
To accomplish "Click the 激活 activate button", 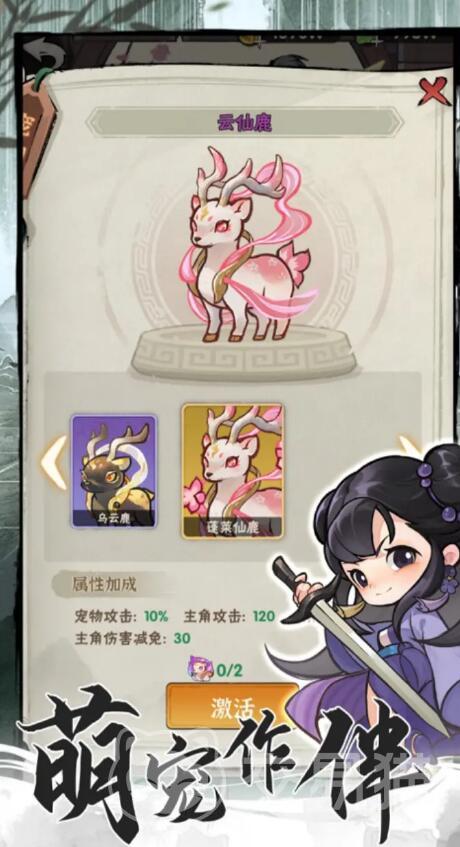I will pyautogui.click(x=232, y=707).
